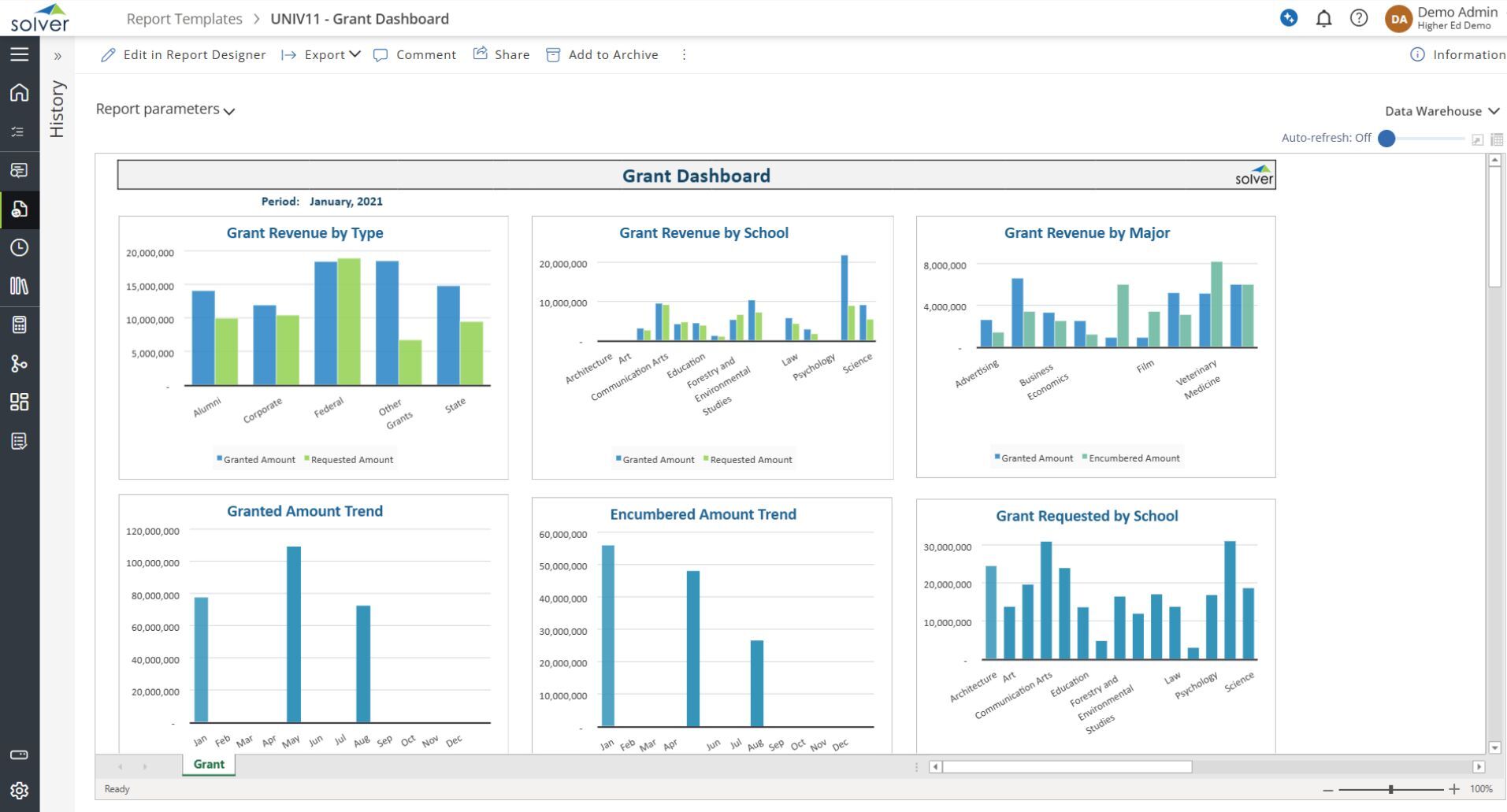Click the zoom slider handle

(x=1391, y=788)
